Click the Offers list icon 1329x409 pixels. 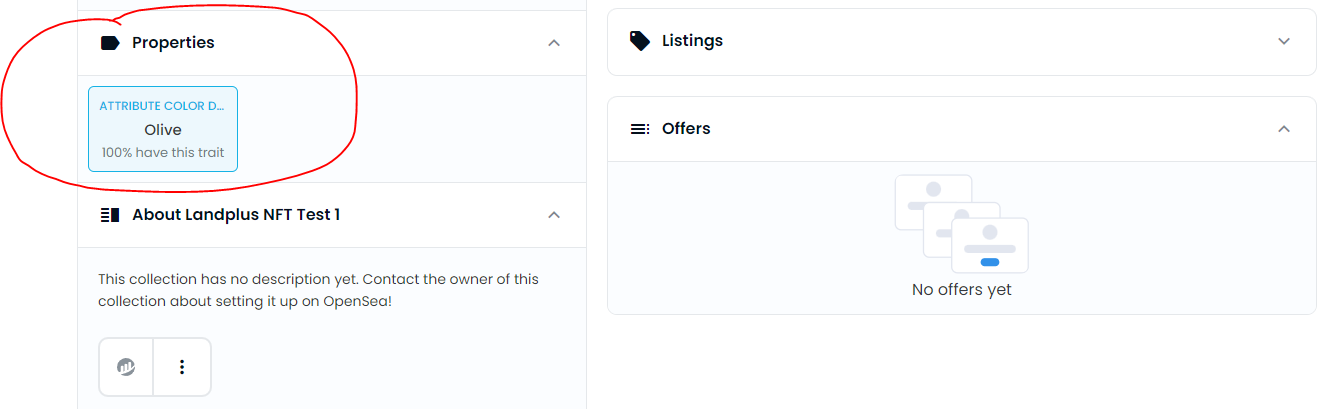pos(639,129)
